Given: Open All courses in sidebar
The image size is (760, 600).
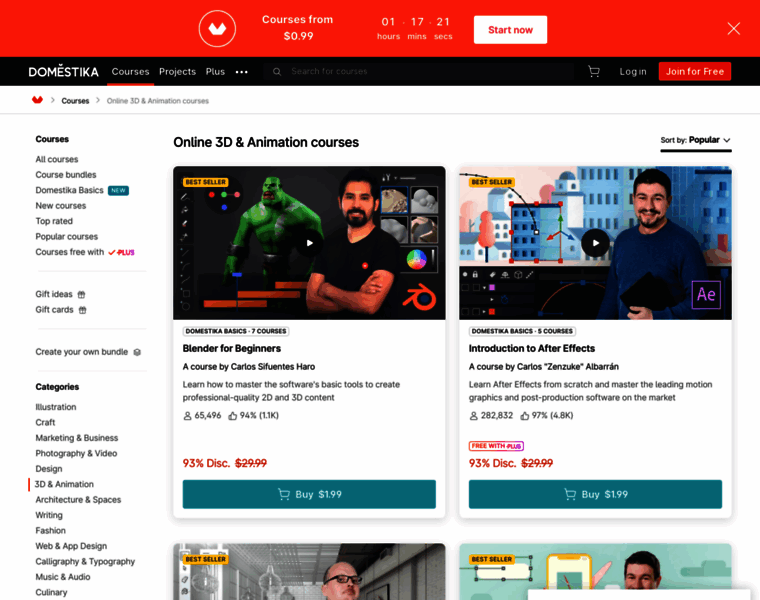Looking at the screenshot, I should (x=57, y=159).
